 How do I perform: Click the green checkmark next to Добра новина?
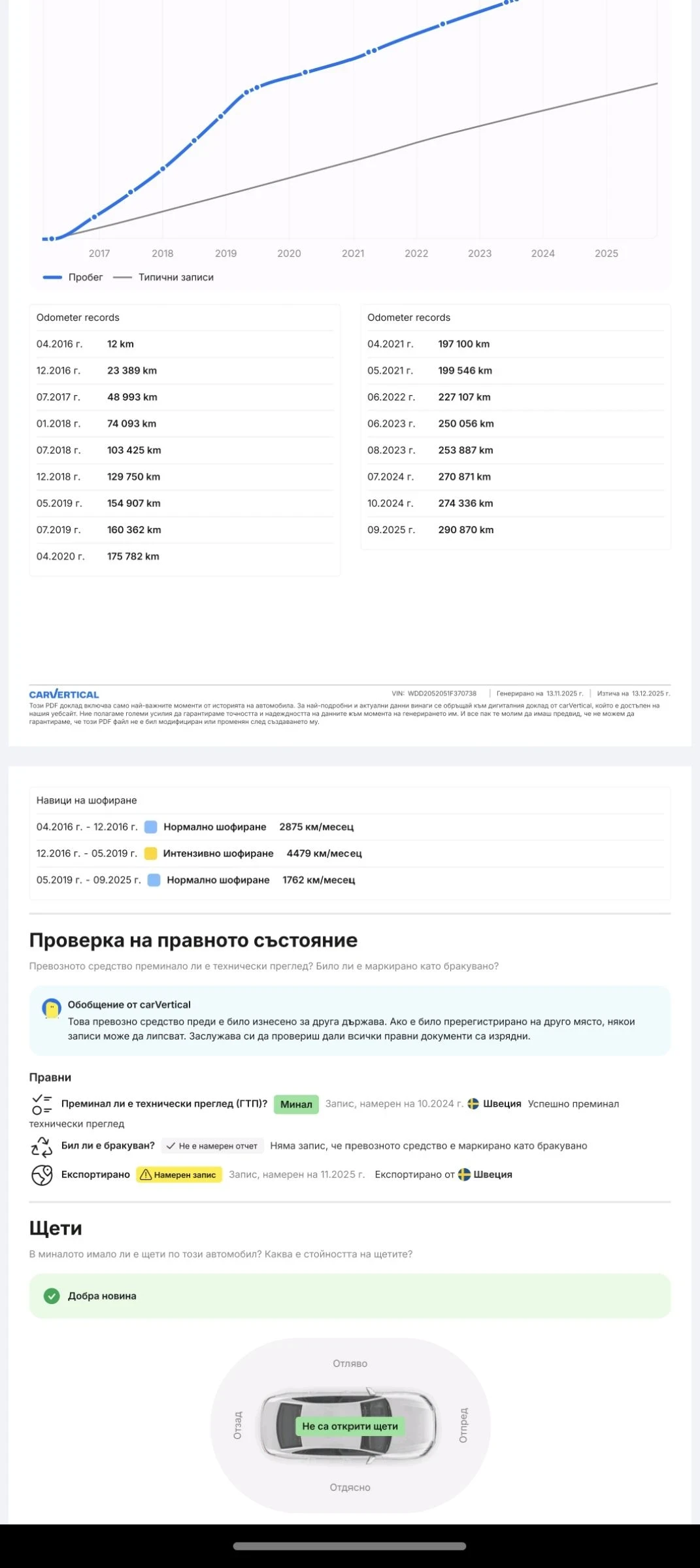click(x=52, y=1296)
